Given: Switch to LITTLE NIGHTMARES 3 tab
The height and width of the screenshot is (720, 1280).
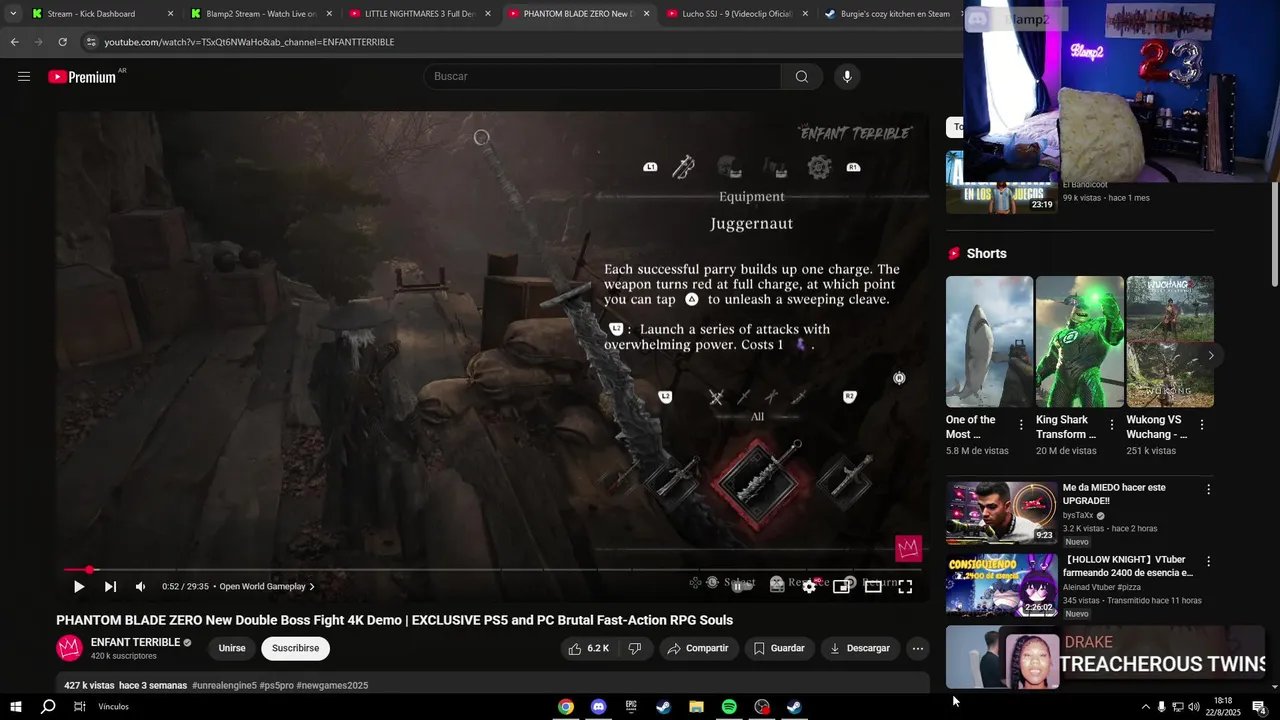Looking at the screenshot, I should point(418,14).
